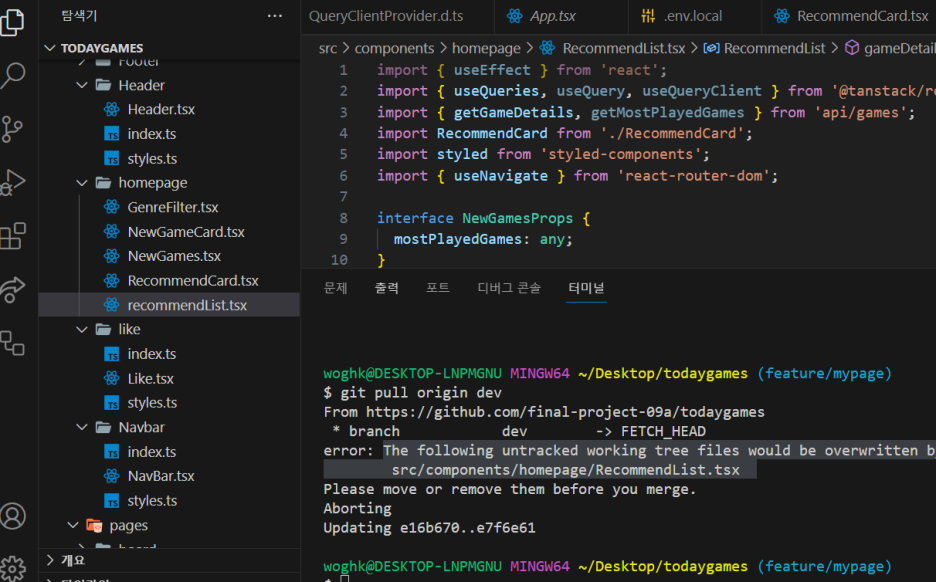This screenshot has height=582, width=936.
Task: Open the Extensions view icon
Action: (13, 236)
